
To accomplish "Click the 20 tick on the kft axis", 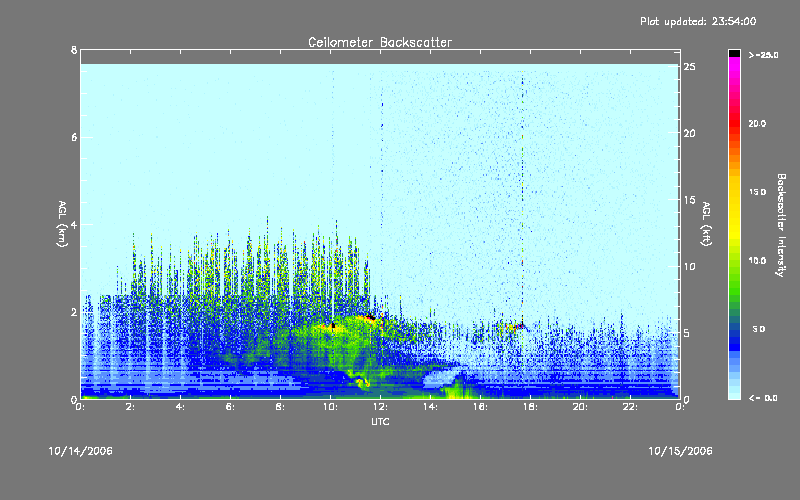I will [690, 133].
